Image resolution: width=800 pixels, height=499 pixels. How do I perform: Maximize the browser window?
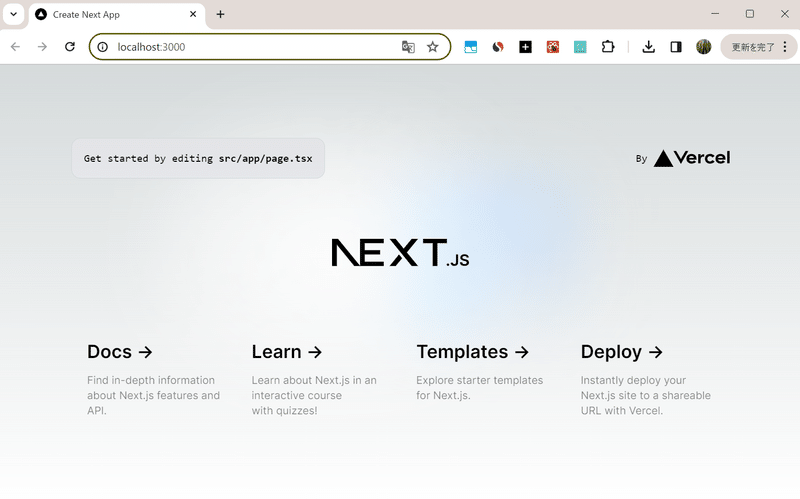pyautogui.click(x=749, y=14)
